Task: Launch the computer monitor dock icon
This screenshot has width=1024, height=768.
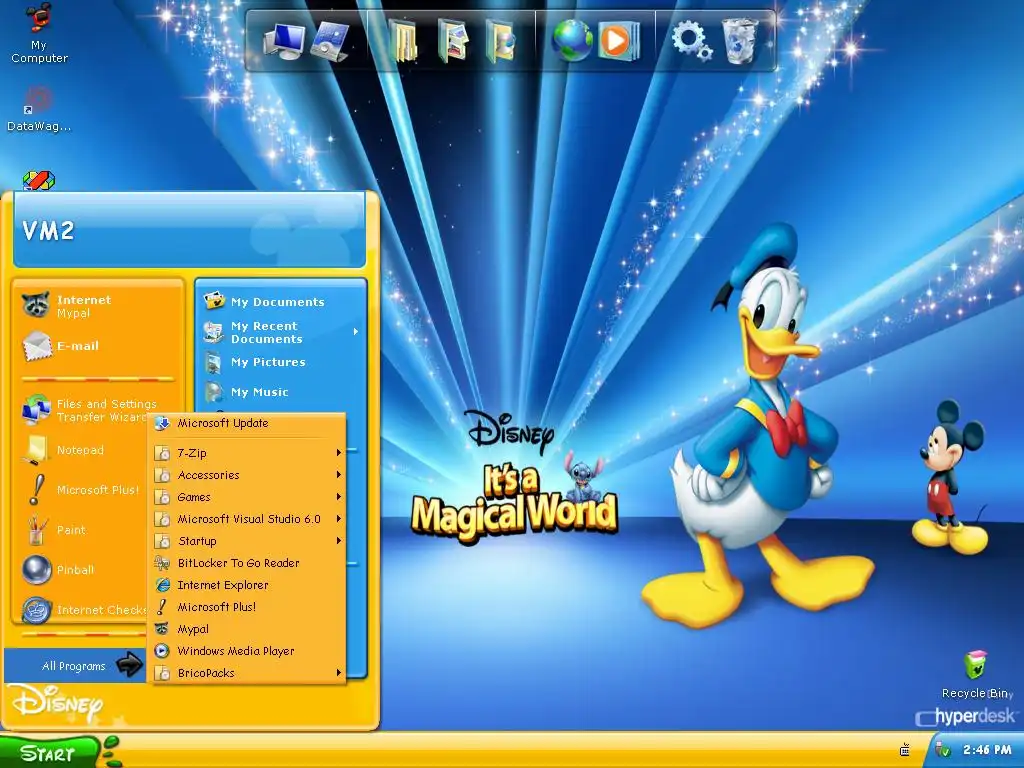Action: tap(283, 42)
